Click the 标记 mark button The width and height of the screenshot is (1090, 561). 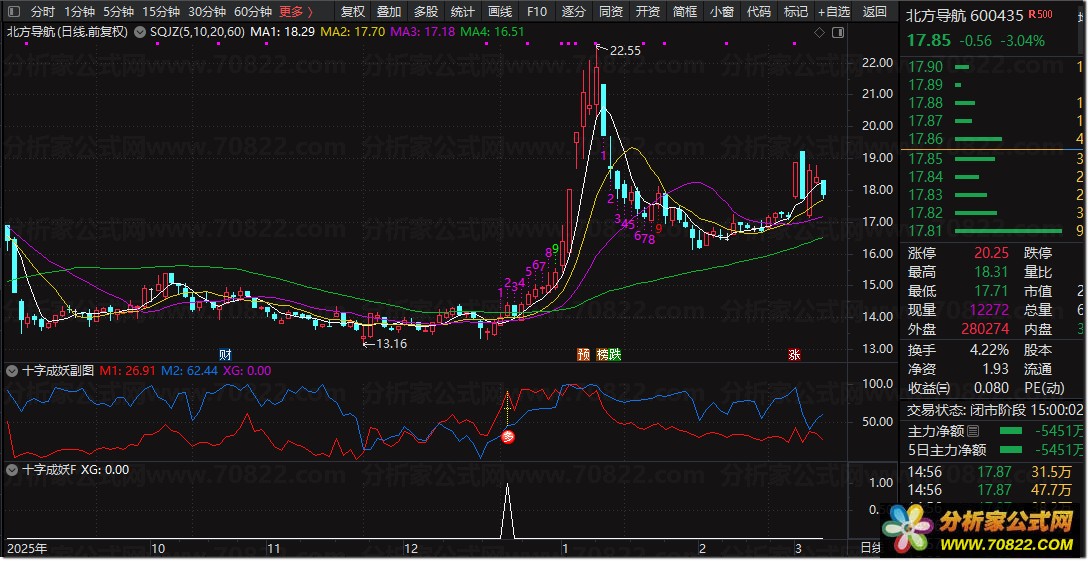click(x=795, y=11)
